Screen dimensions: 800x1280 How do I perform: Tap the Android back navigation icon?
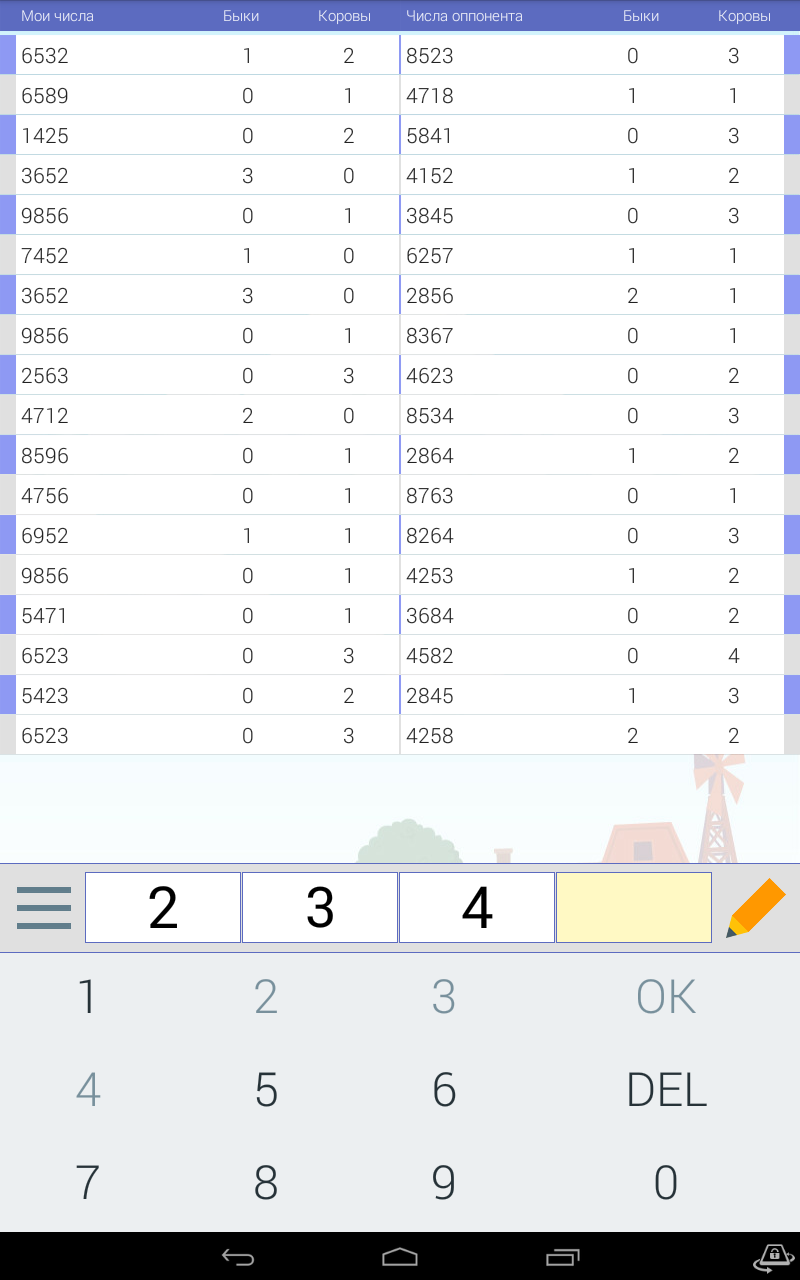point(238,1257)
